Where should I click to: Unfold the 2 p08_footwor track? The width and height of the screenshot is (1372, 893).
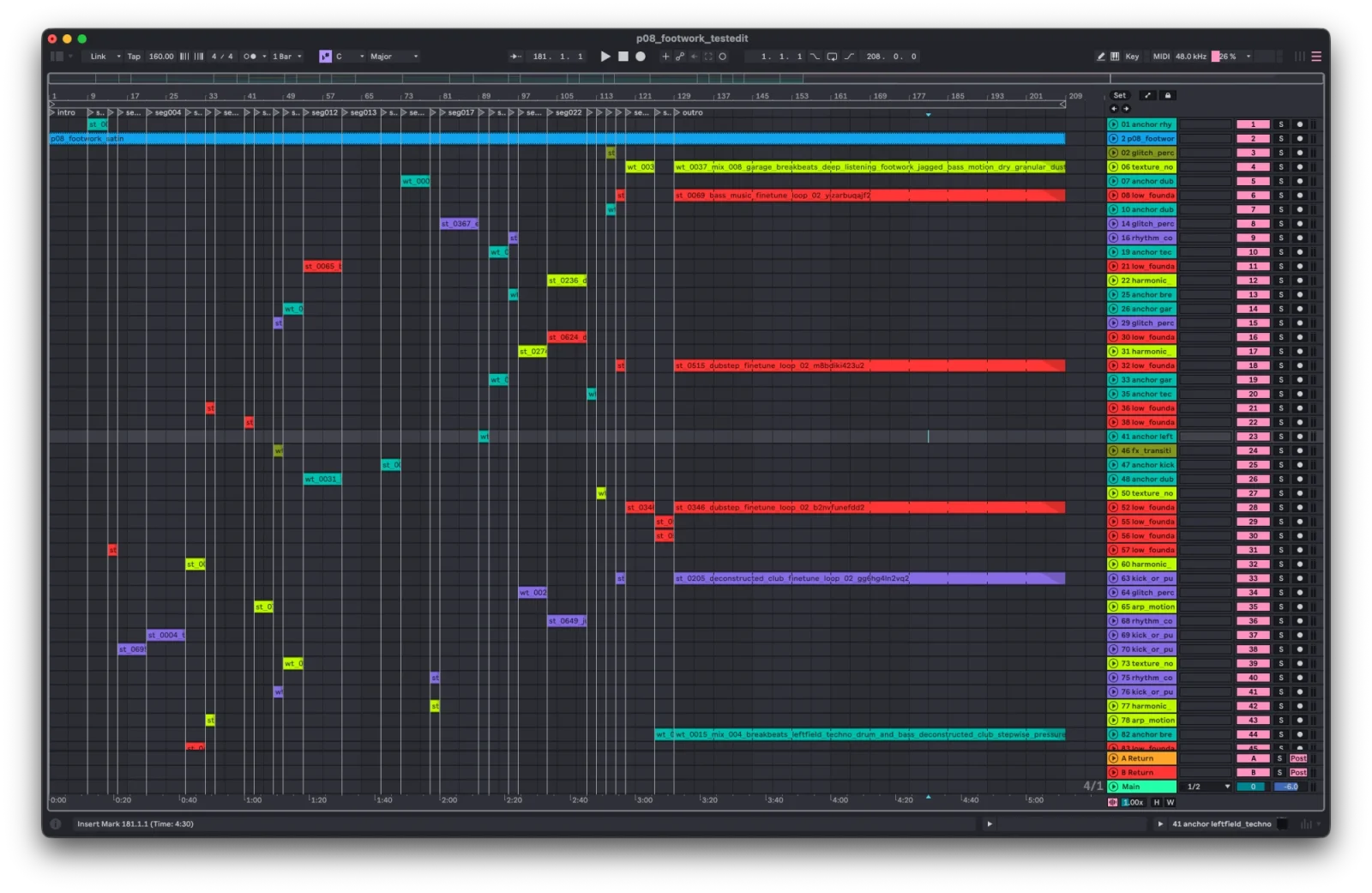(1113, 139)
